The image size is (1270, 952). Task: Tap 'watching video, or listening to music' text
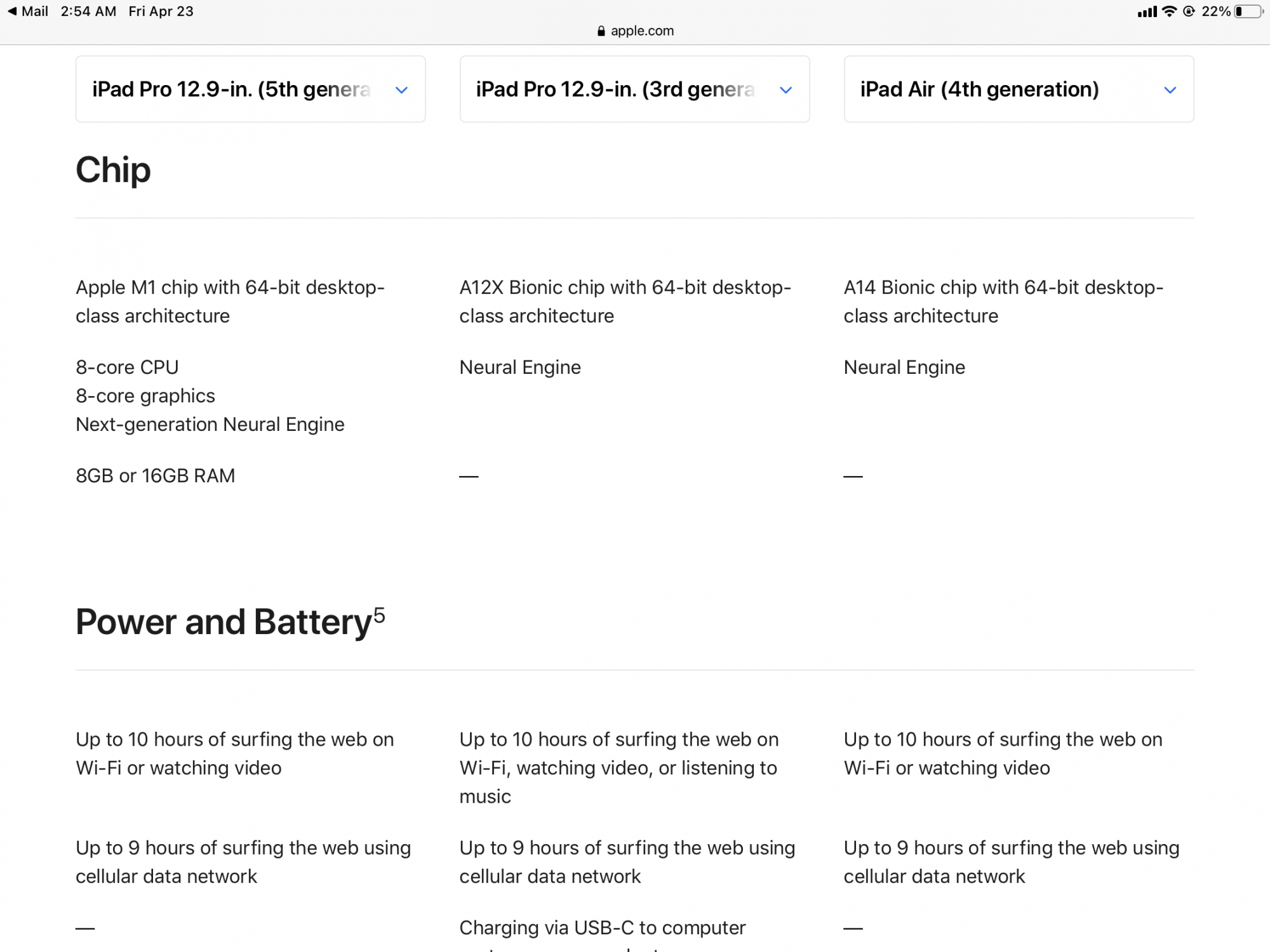click(617, 783)
